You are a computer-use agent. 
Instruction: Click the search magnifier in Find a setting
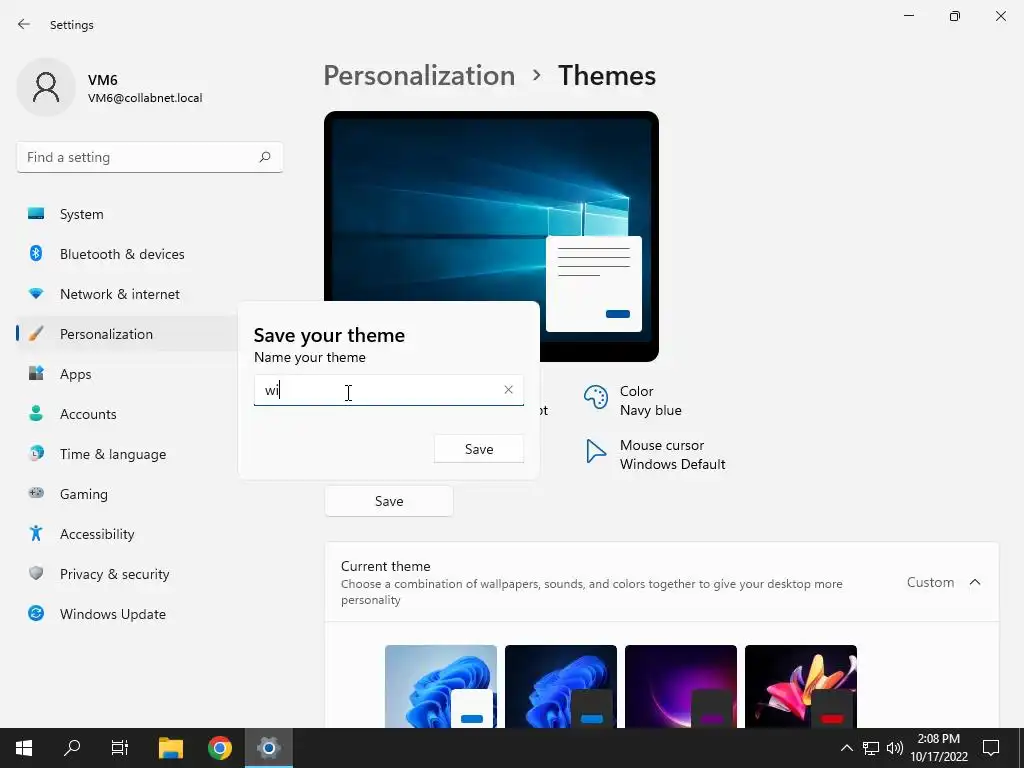(264, 157)
